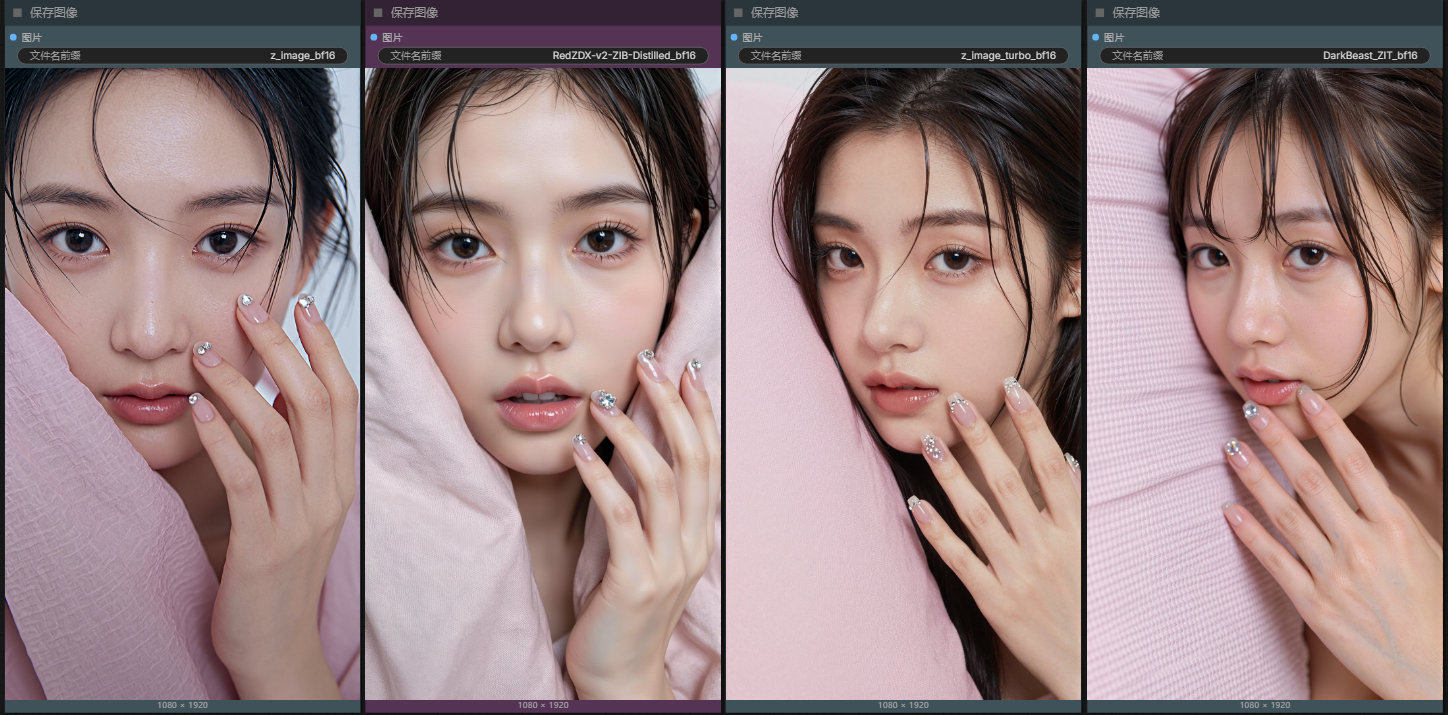Edit the filename prefix field showing z_image_bf16

point(182,56)
